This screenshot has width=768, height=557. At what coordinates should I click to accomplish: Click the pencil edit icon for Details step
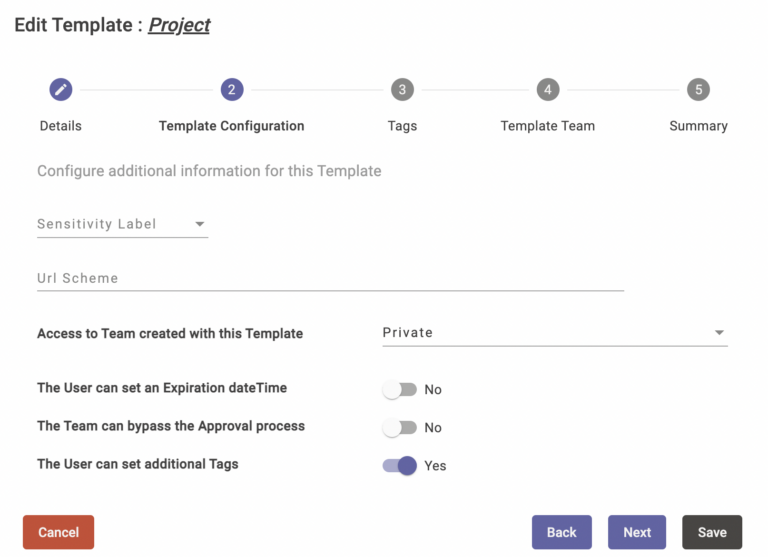[x=61, y=90]
